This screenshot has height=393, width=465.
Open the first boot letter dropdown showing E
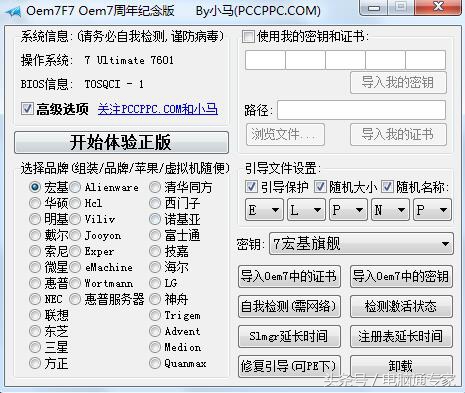click(264, 210)
